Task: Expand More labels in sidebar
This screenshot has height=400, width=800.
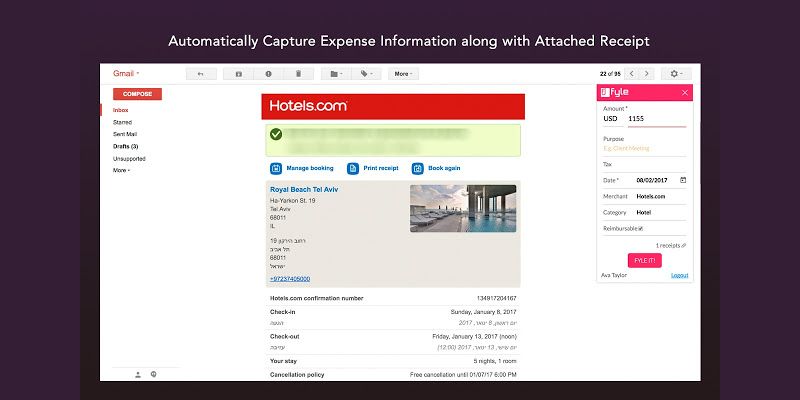Action: tap(121, 170)
